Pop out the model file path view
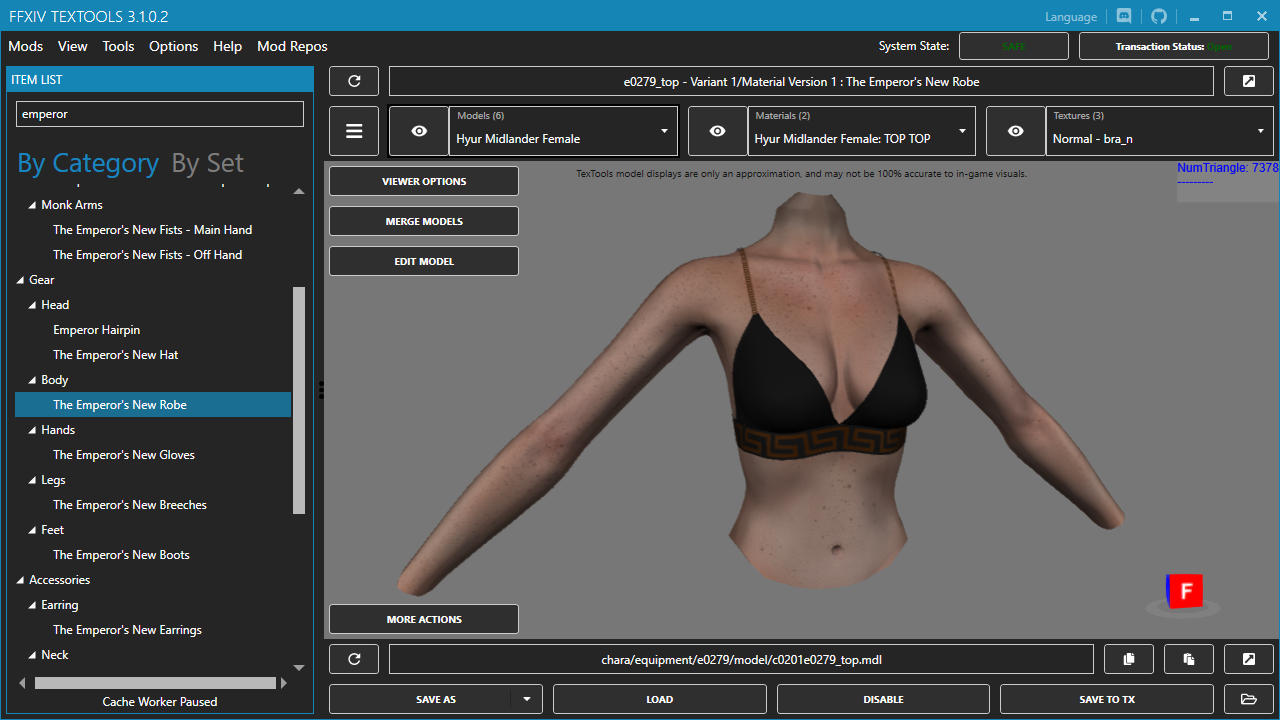 pyautogui.click(x=1249, y=659)
